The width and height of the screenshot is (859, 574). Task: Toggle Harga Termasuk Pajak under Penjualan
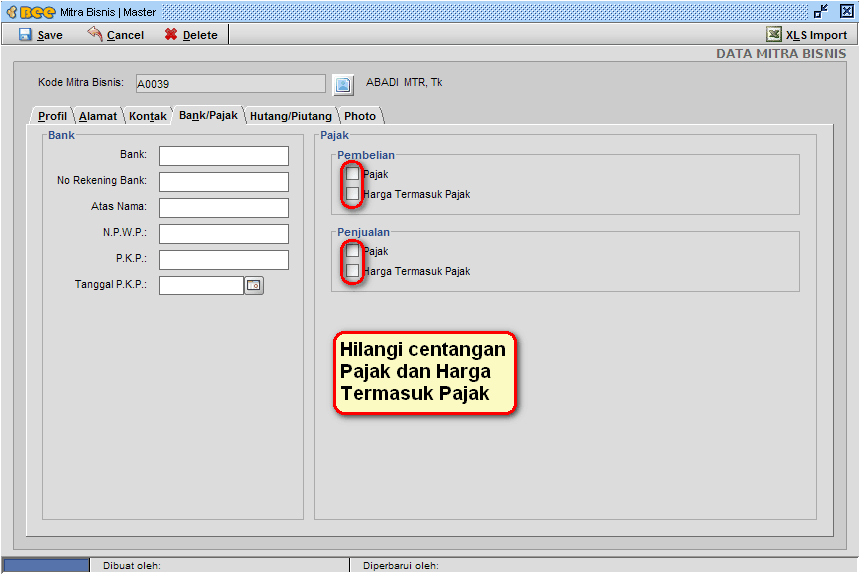352,271
